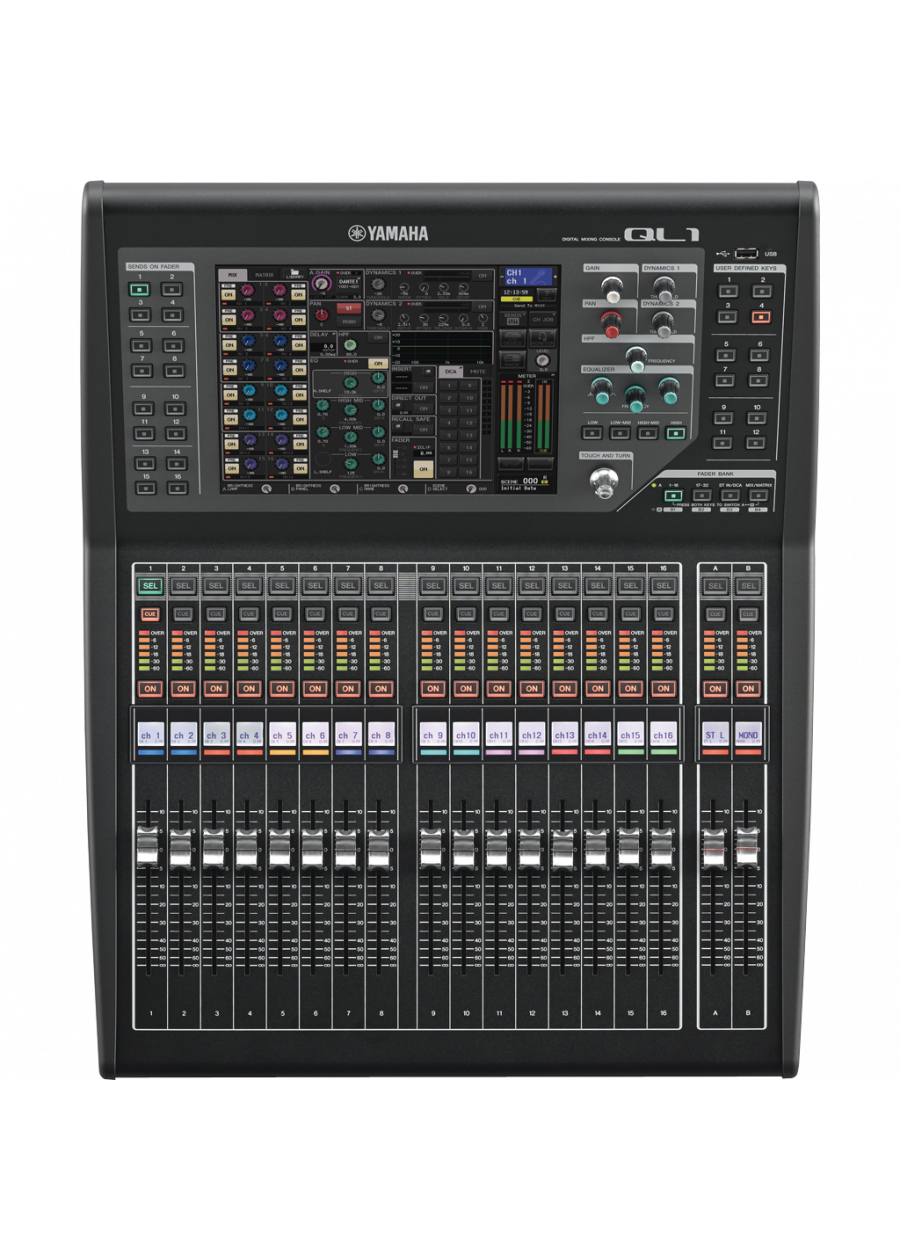The width and height of the screenshot is (900, 1260).
Task: Touch the master B fader cap
Action: [x=746, y=848]
